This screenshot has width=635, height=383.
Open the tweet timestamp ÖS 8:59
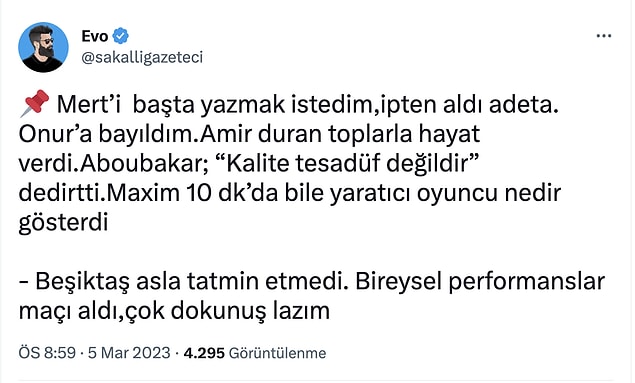[47, 353]
